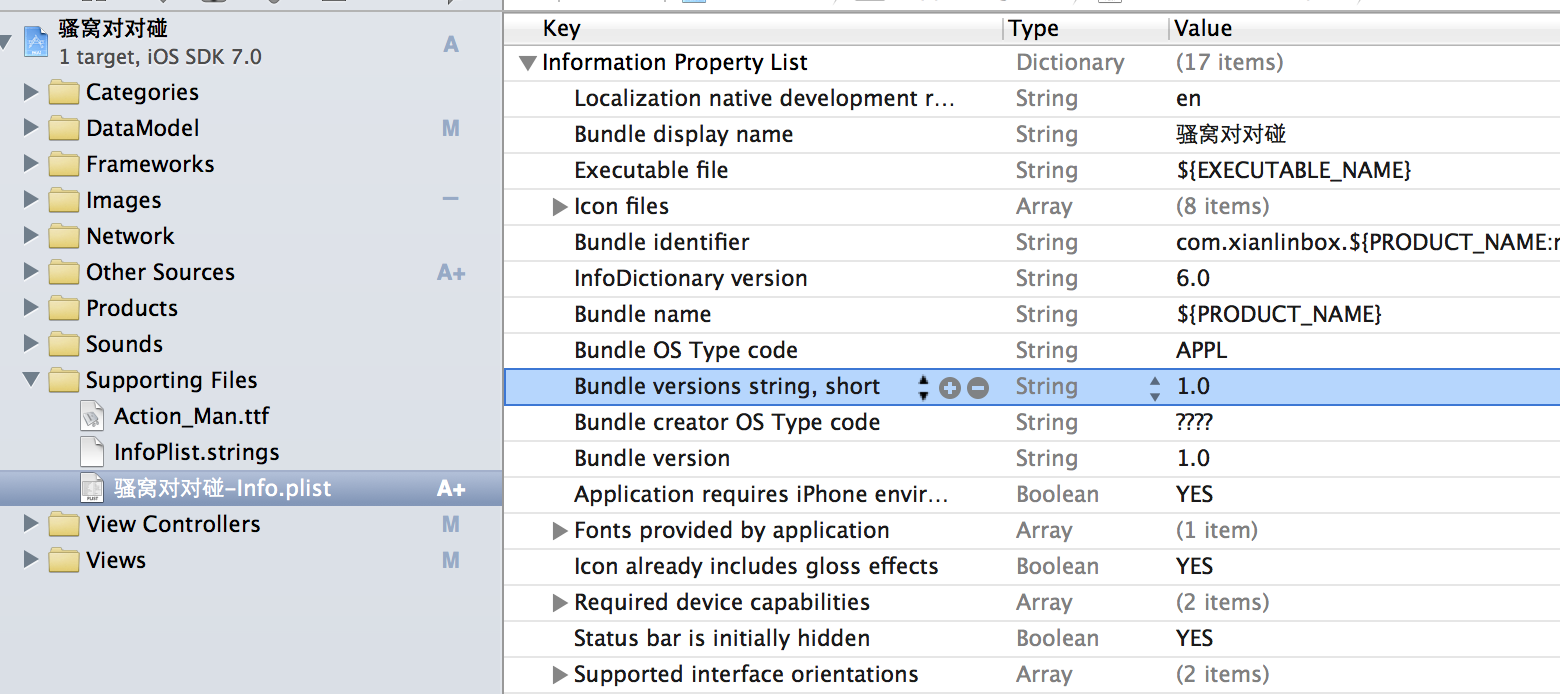Click the Views folder icon
Screen dimensions: 1560x694
tap(64, 561)
